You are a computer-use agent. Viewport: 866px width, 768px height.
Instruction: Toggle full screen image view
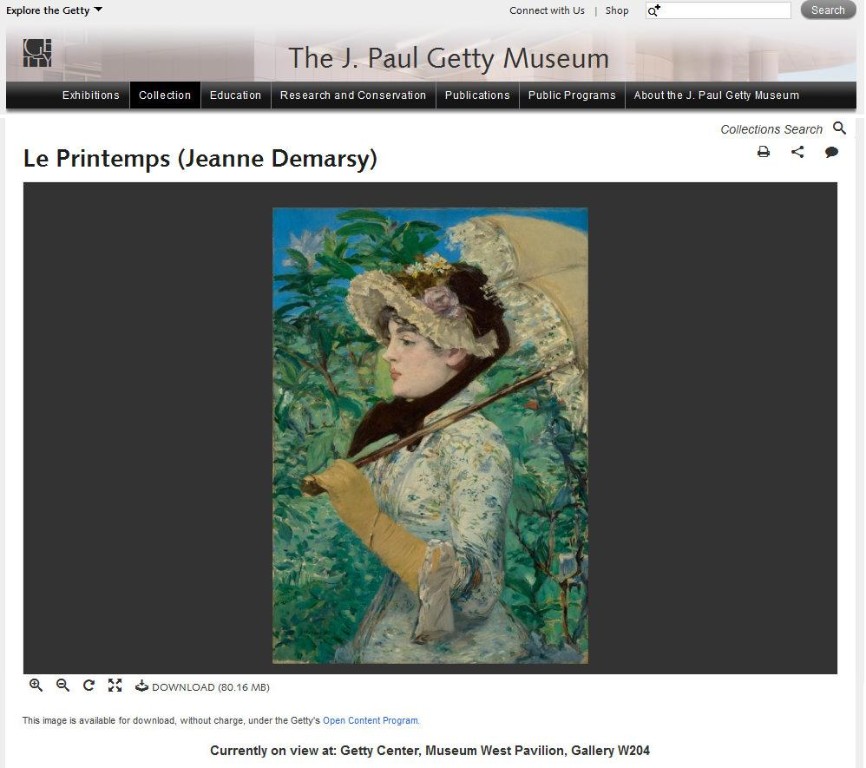point(115,685)
